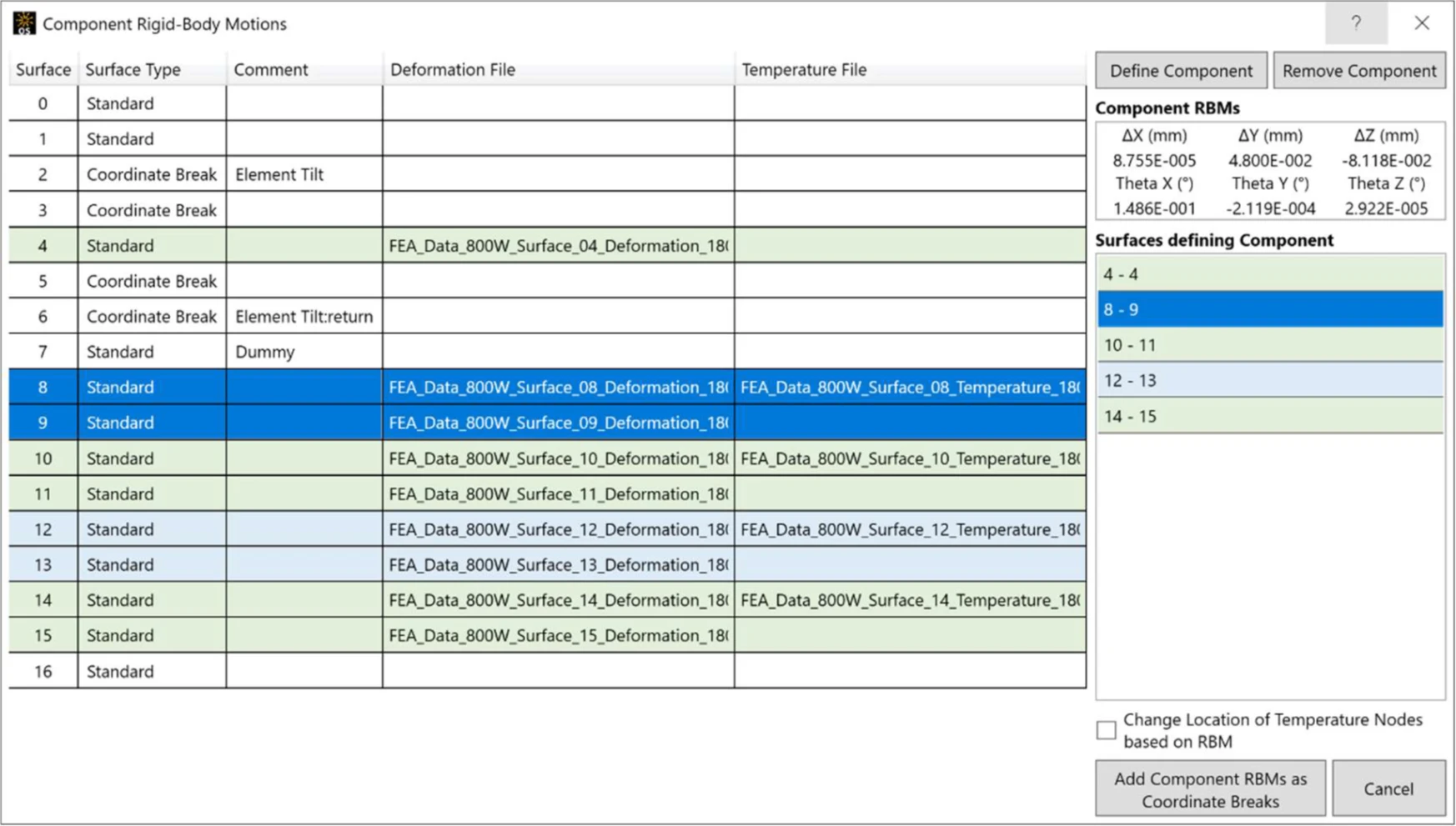
Task: Select component 4 - 4 in surfaces list
Action: (x=1270, y=273)
